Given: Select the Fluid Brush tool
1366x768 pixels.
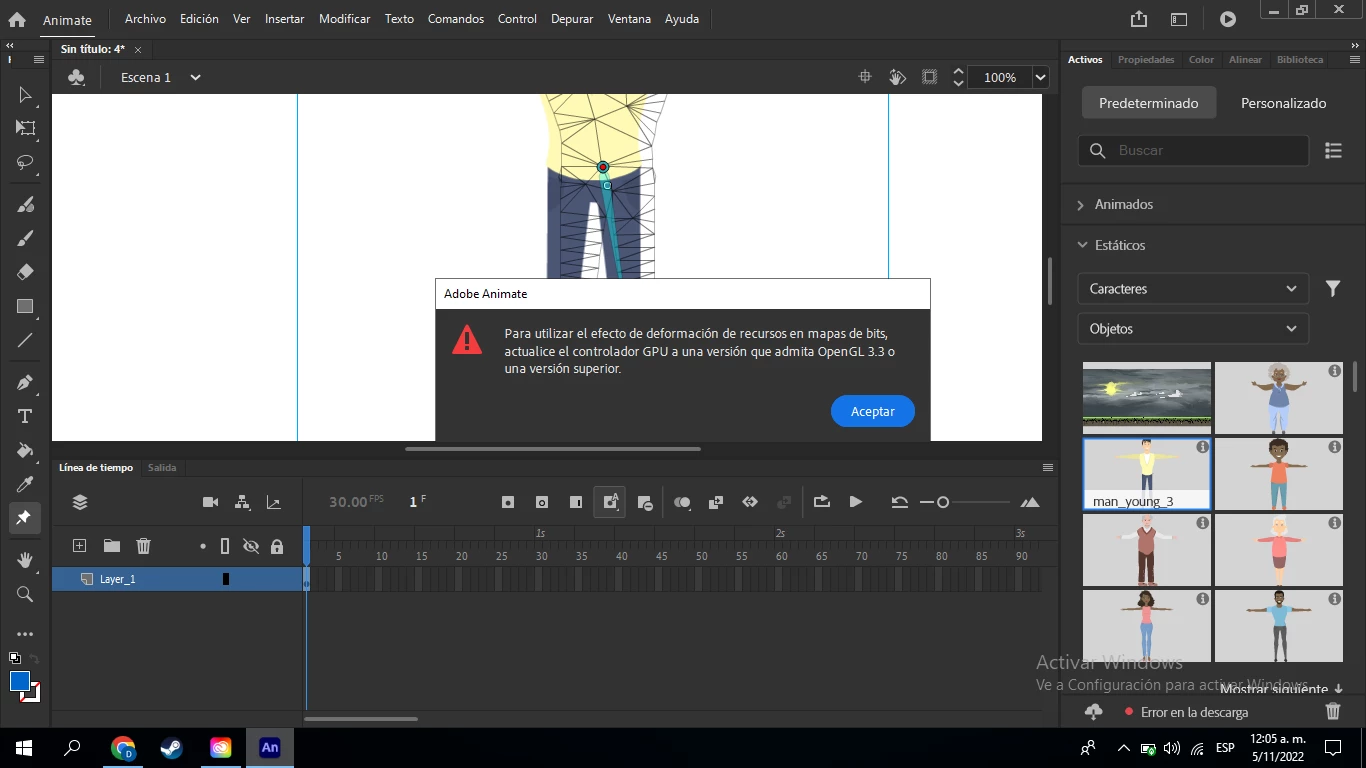Looking at the screenshot, I should tap(26, 205).
